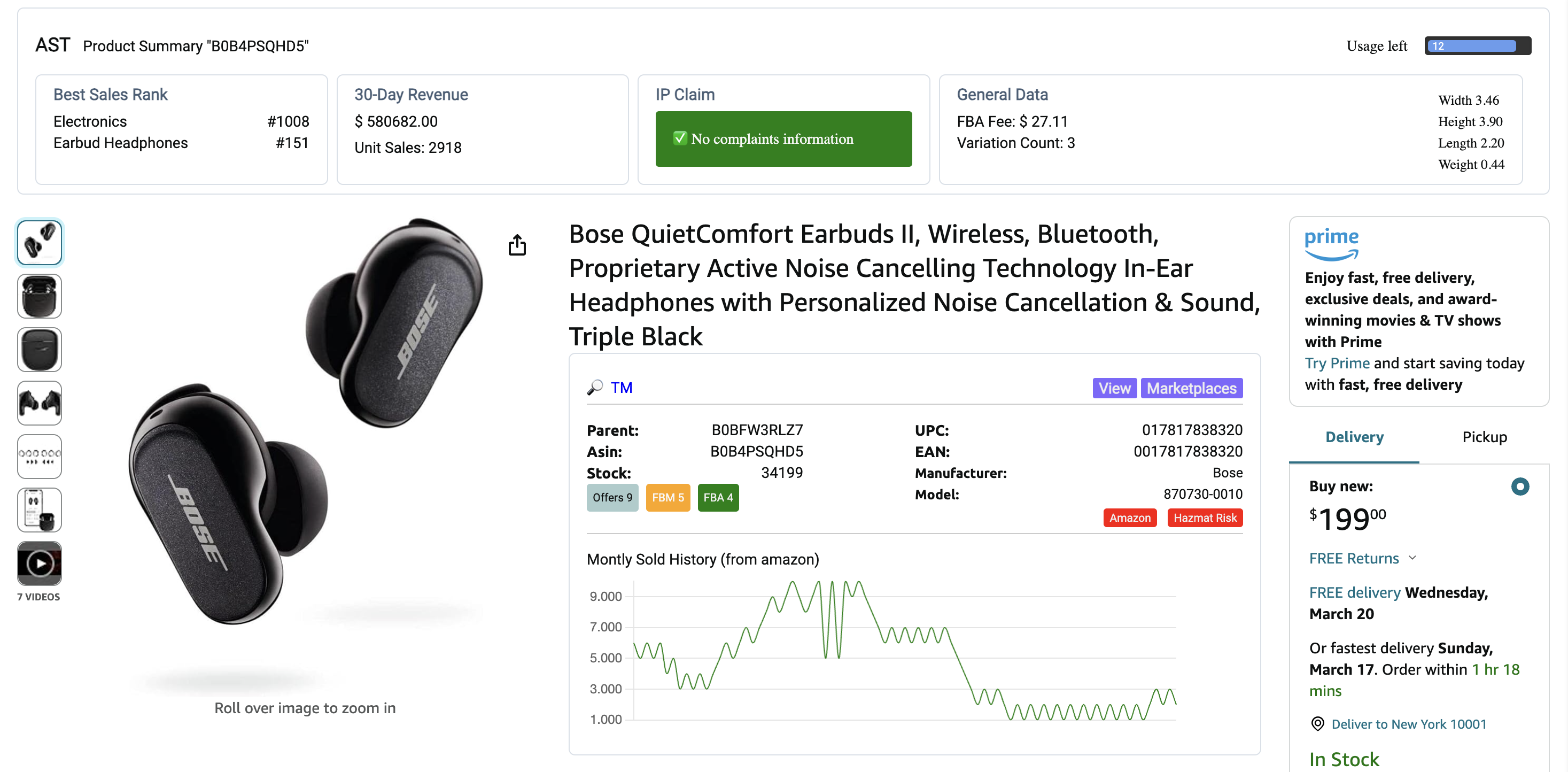Select first thumbnail of two earbuds
The height and width of the screenshot is (772, 1568).
[39, 242]
